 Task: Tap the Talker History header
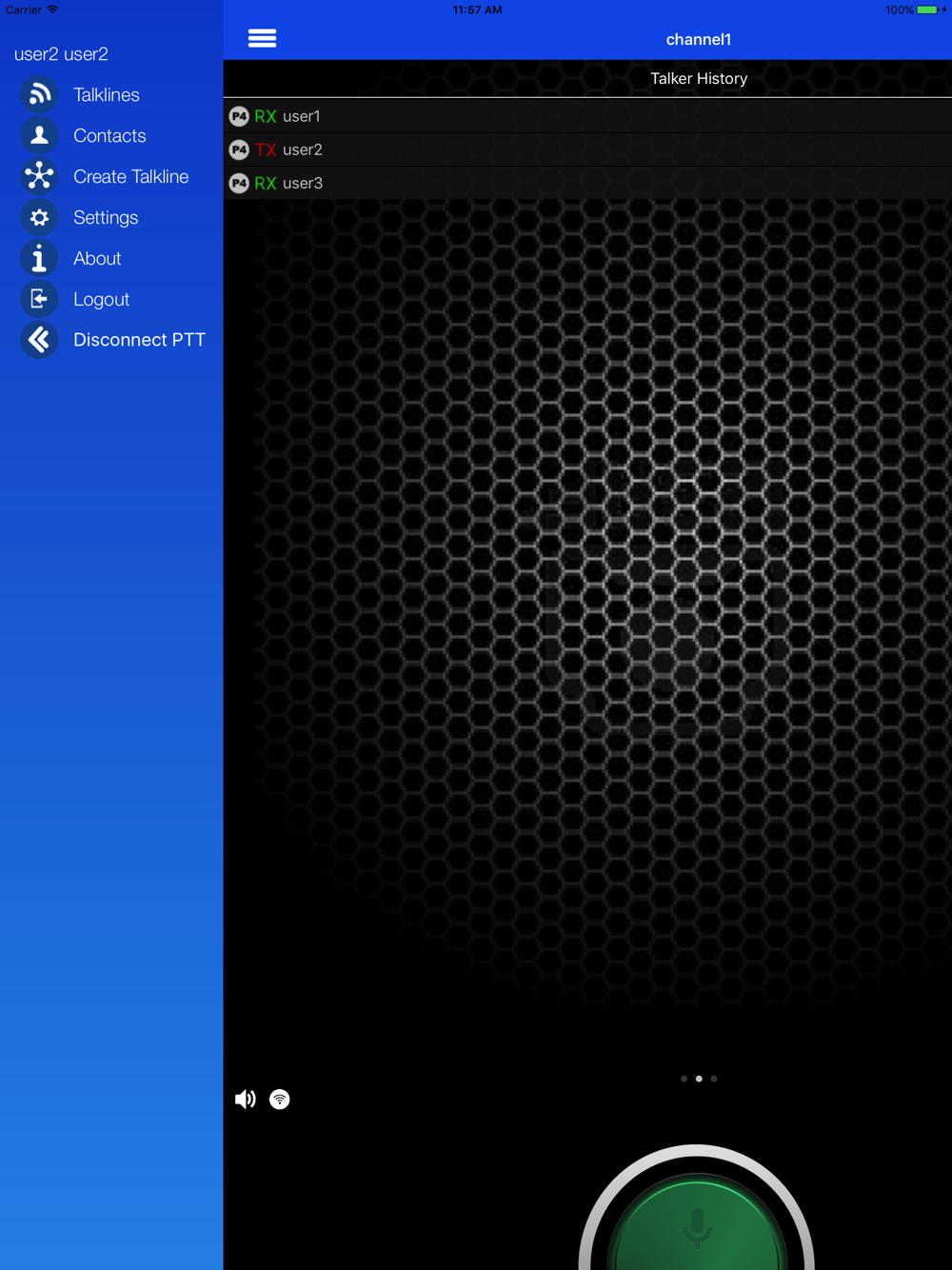pyautogui.click(x=699, y=78)
